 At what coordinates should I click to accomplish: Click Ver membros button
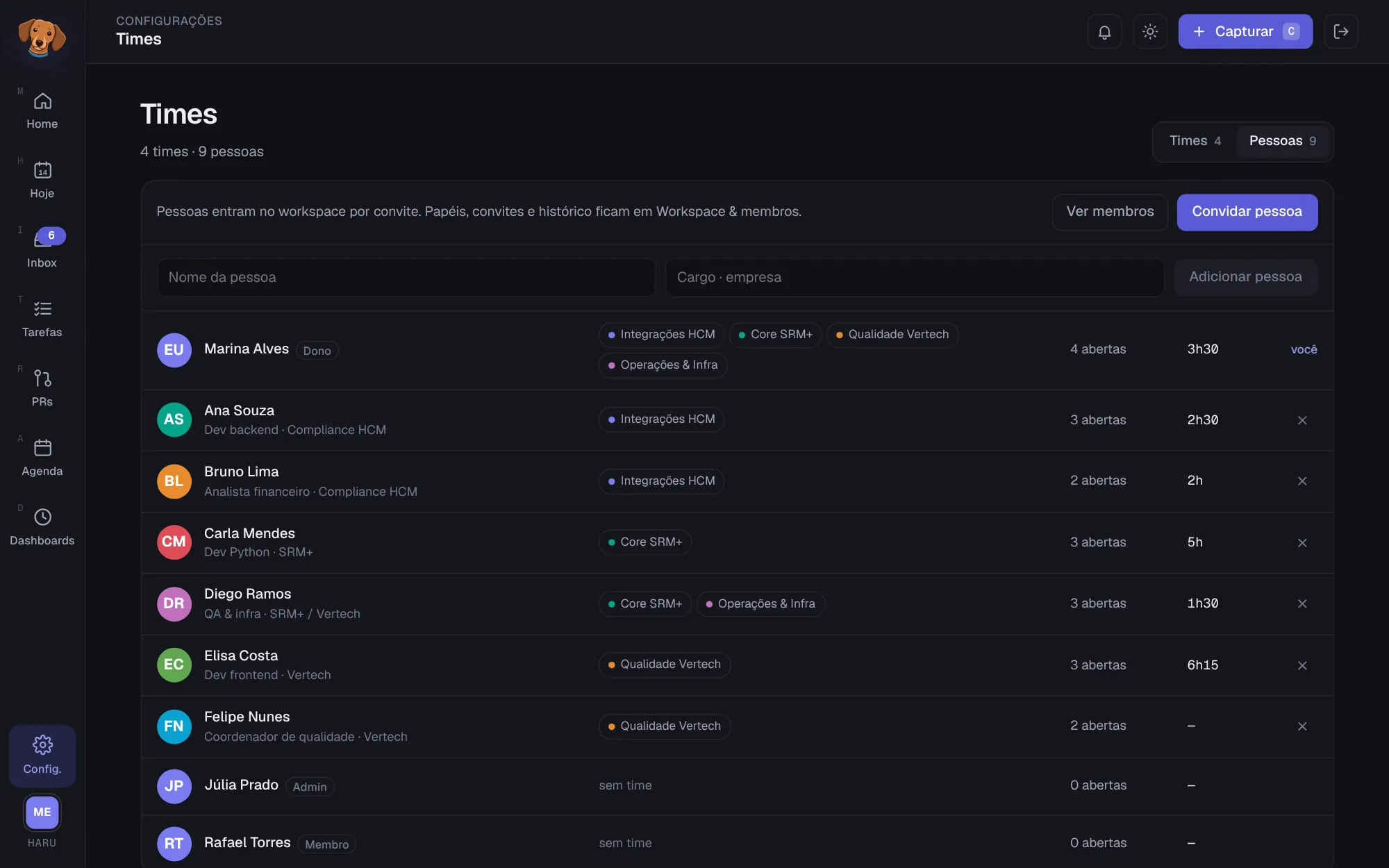click(1110, 212)
